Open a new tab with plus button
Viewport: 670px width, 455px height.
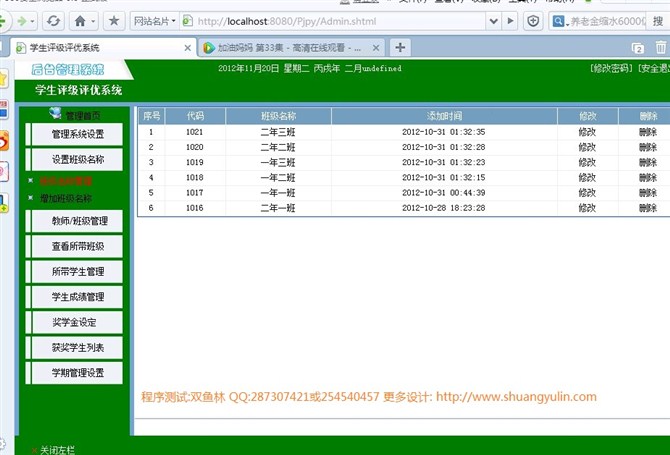400,47
